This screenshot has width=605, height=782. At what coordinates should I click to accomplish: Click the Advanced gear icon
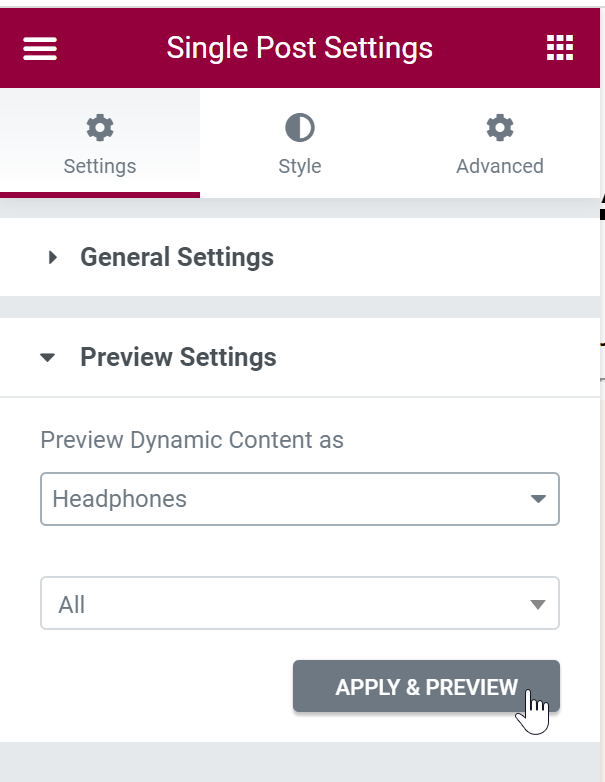[x=500, y=128]
